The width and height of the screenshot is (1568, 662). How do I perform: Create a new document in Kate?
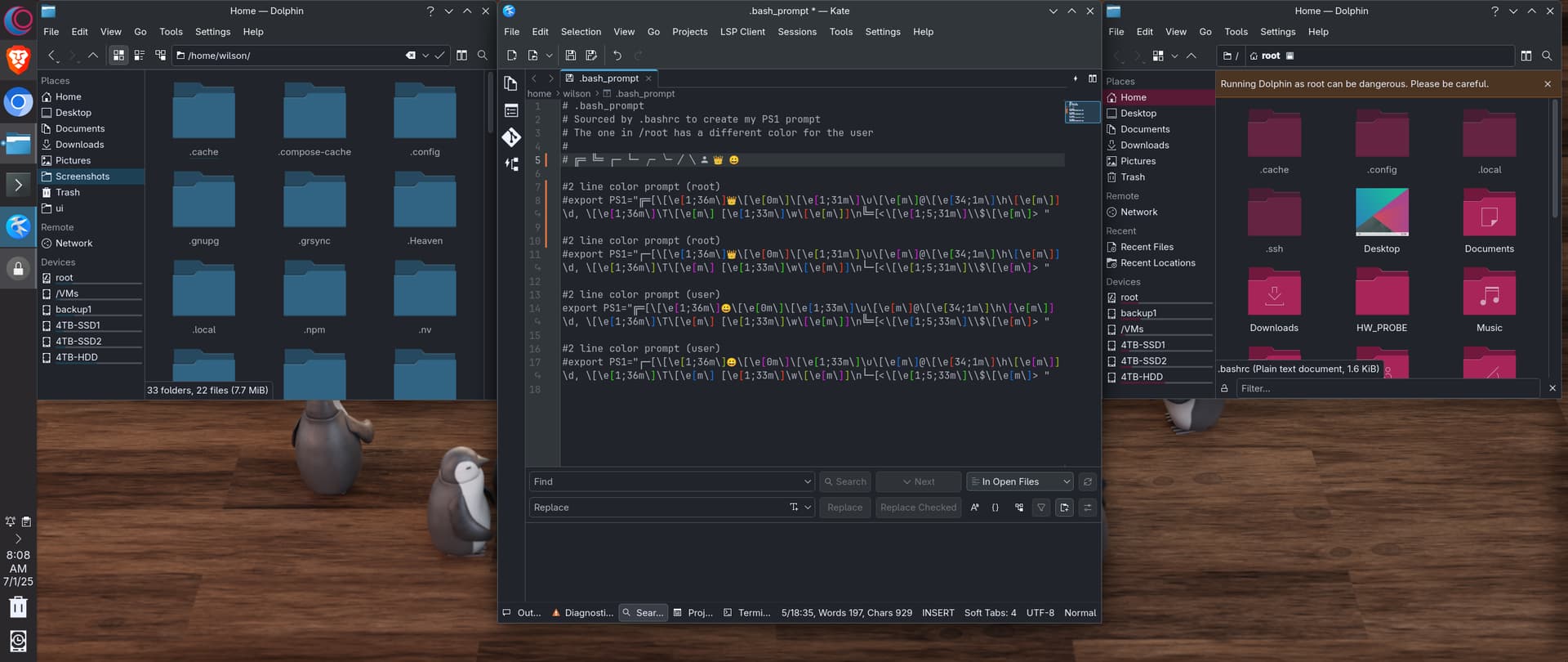click(511, 56)
